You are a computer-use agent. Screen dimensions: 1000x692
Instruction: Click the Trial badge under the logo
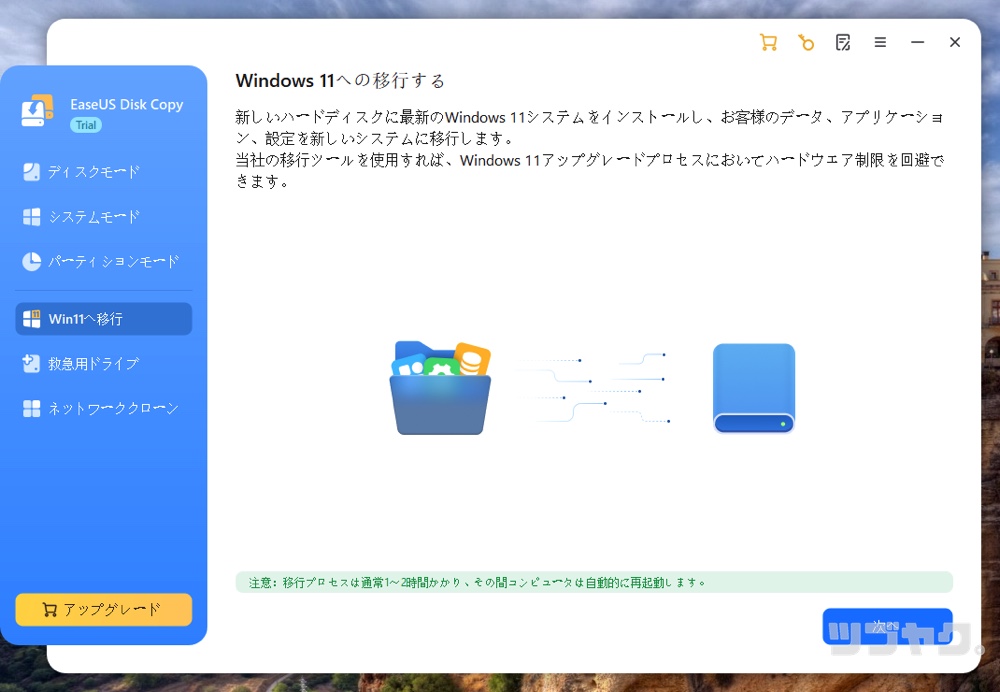[x=84, y=125]
